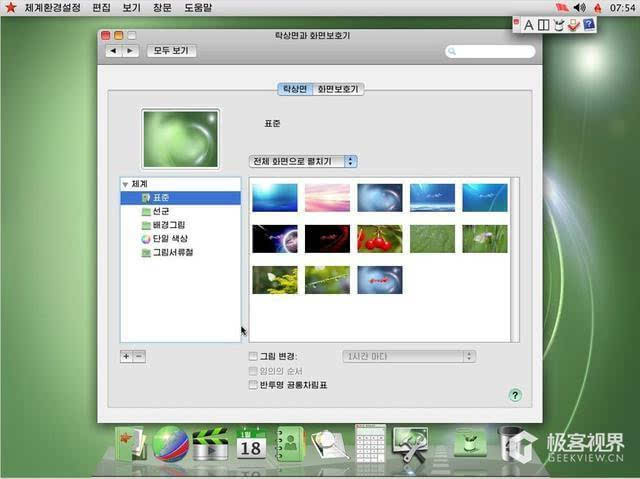The width and height of the screenshot is (640, 479).
Task: Click the plus button to add folder
Action: (126, 356)
